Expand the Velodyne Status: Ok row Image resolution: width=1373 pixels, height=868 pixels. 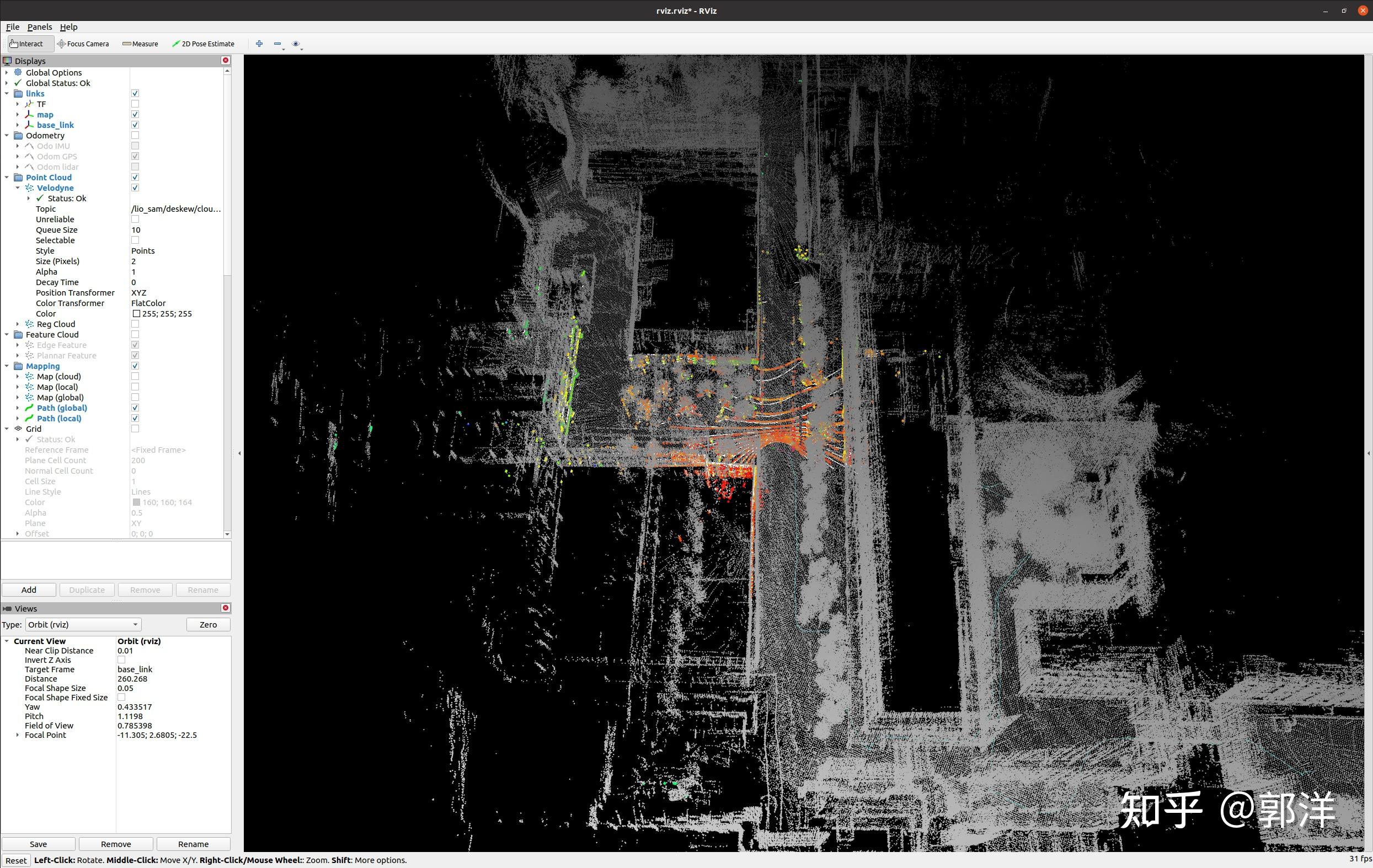point(29,199)
